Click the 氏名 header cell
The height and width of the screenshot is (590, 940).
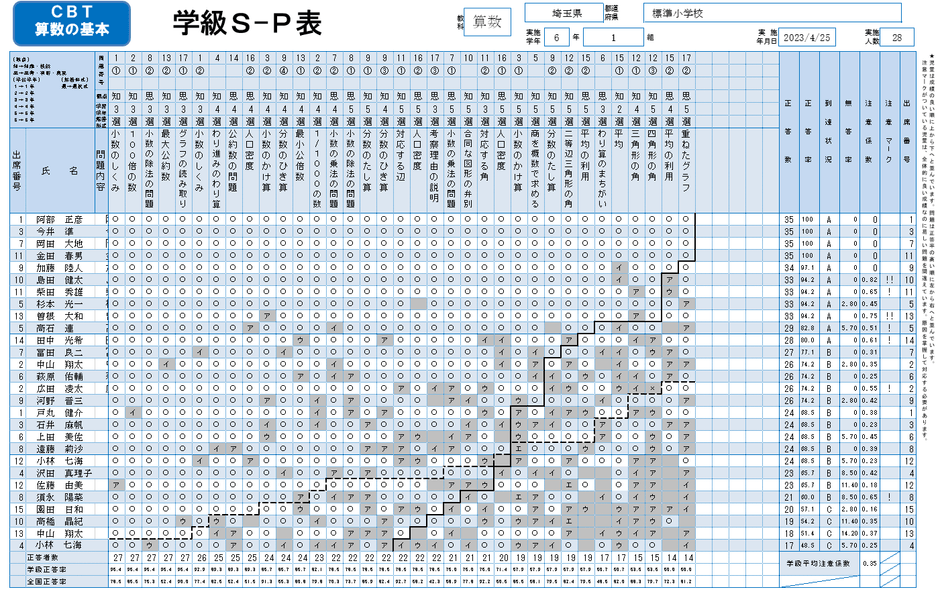(x=61, y=171)
